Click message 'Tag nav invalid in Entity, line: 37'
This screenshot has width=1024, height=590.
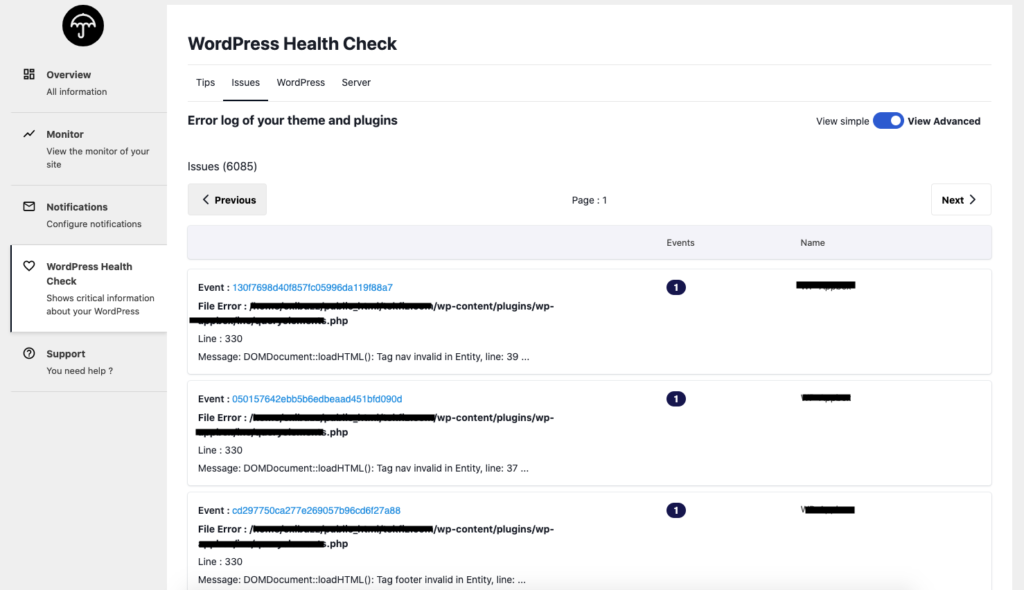click(x=363, y=468)
